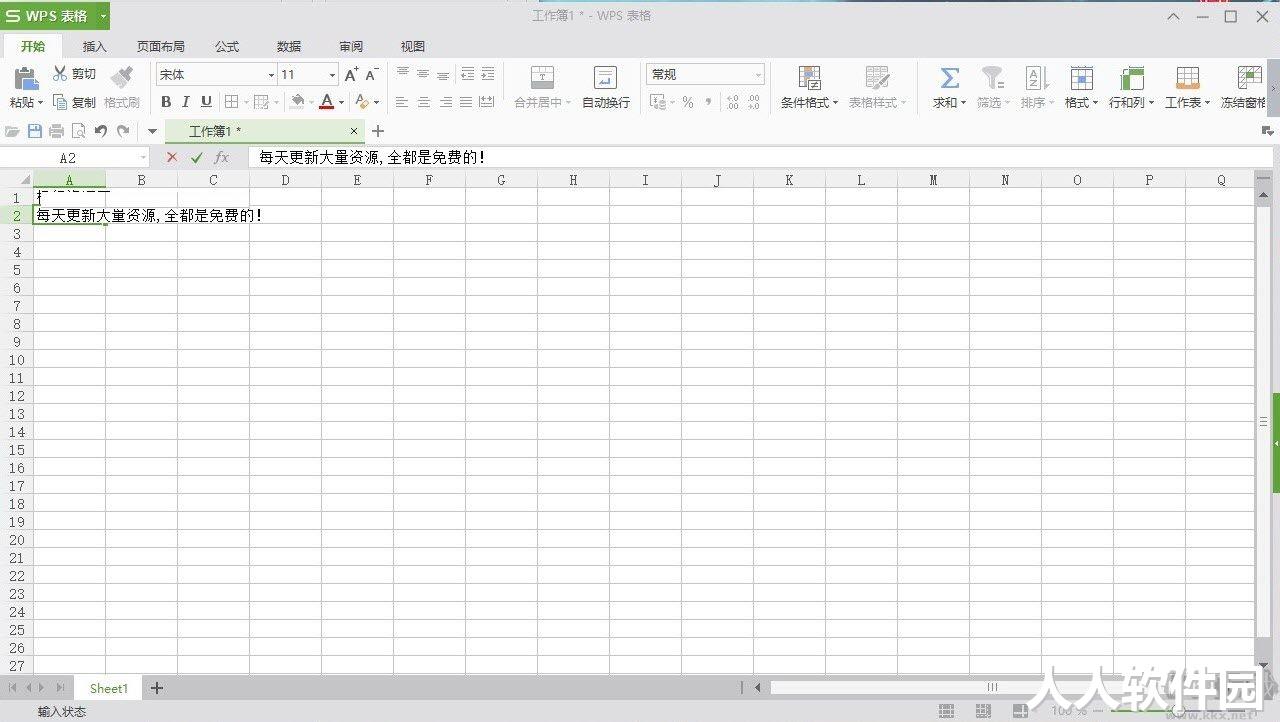
Task: Expand the Paste (粘贴) dropdown arrow
Action: tap(41, 102)
